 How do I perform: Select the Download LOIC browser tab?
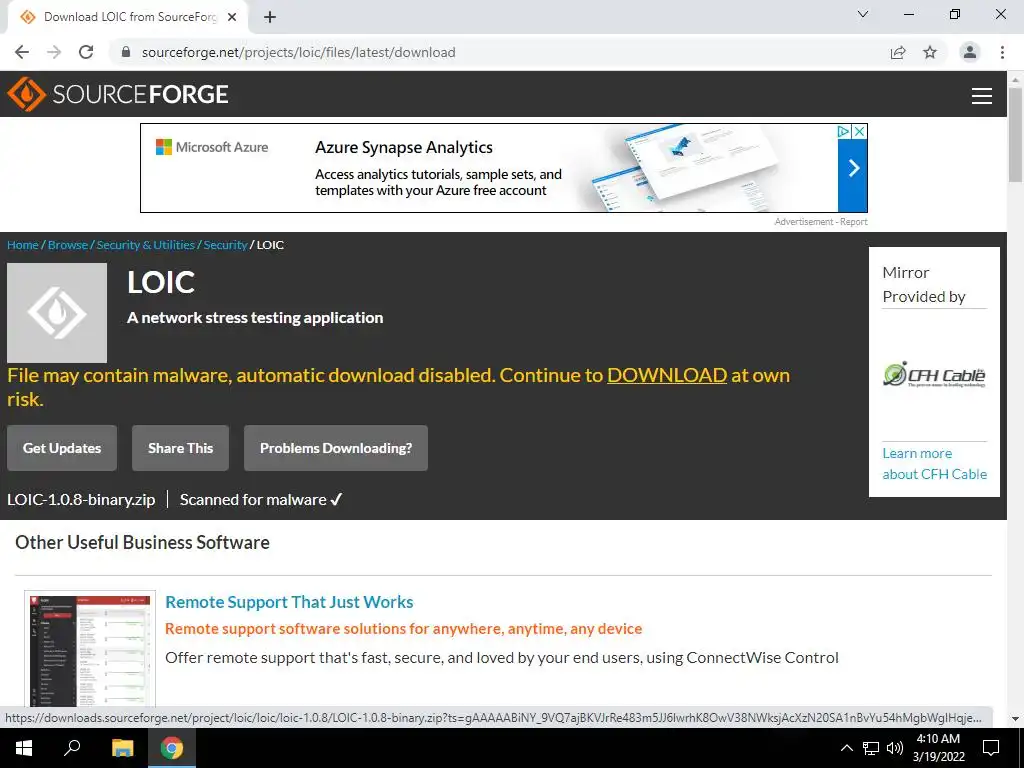tap(127, 17)
